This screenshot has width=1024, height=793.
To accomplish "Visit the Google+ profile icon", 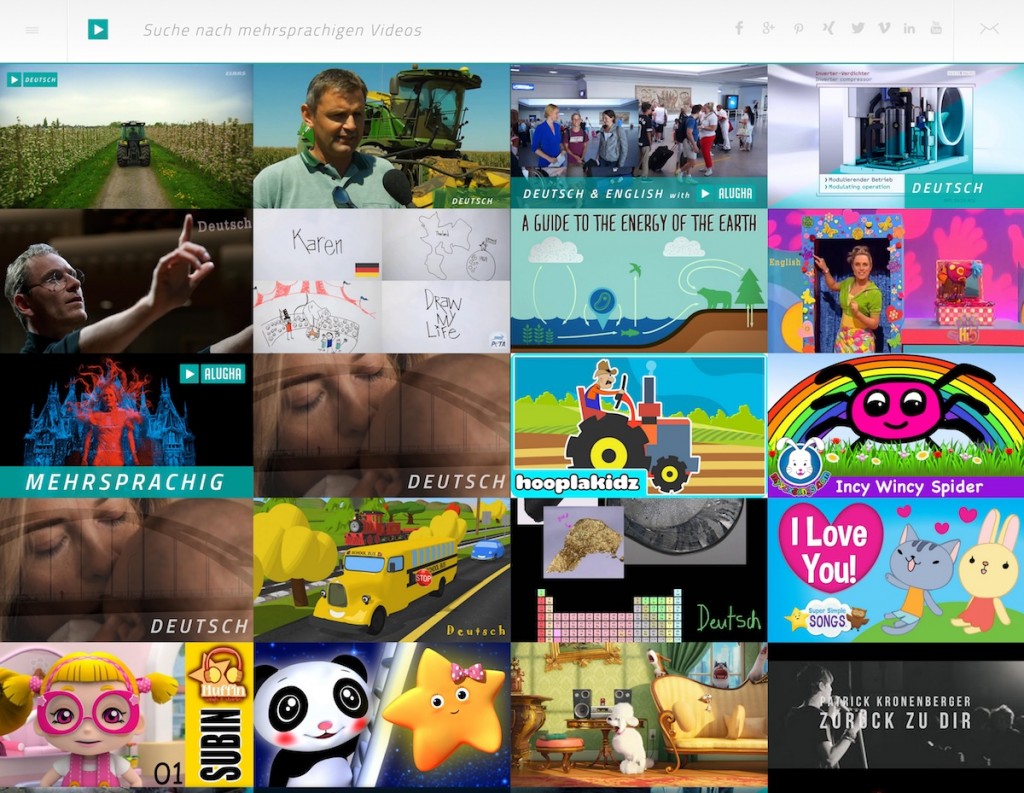I will pyautogui.click(x=768, y=28).
